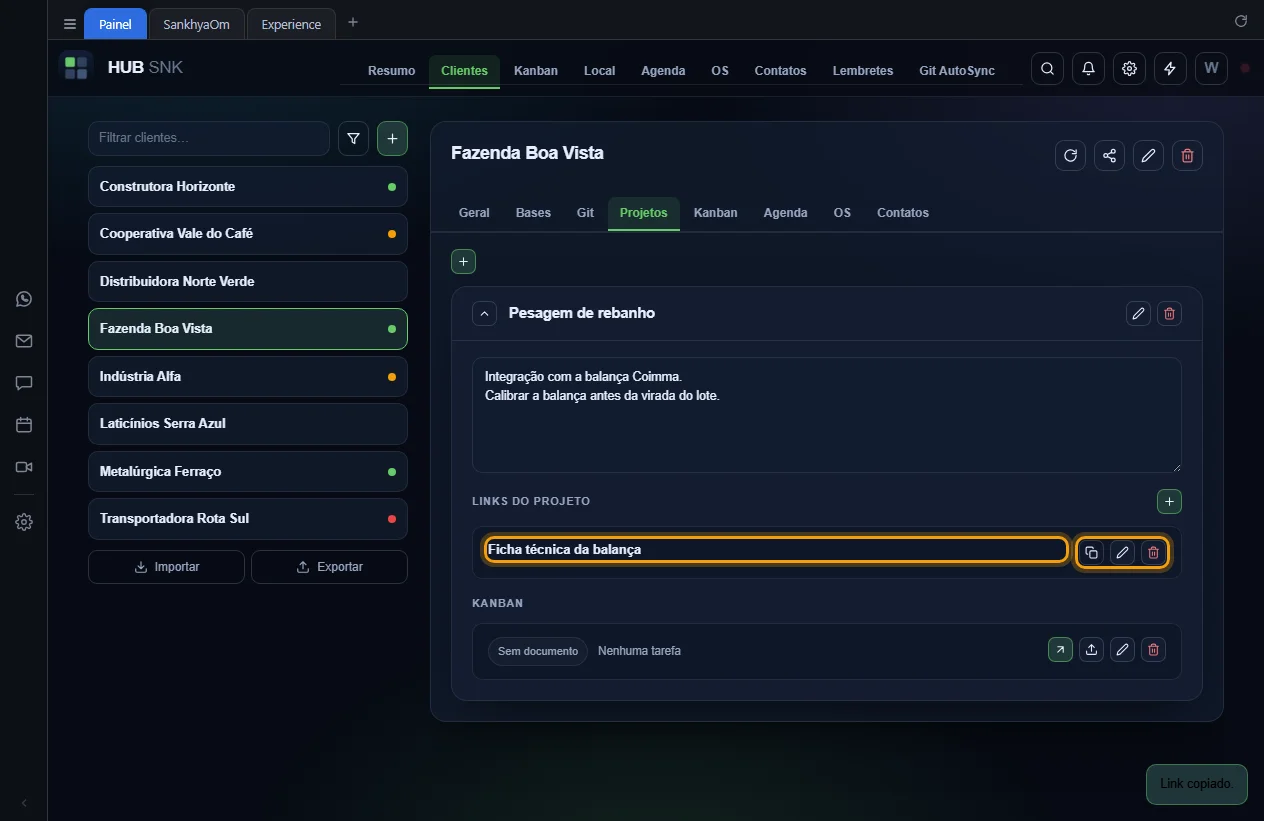Open the video camera icon in the sidebar
The height and width of the screenshot is (821, 1264).
[24, 467]
